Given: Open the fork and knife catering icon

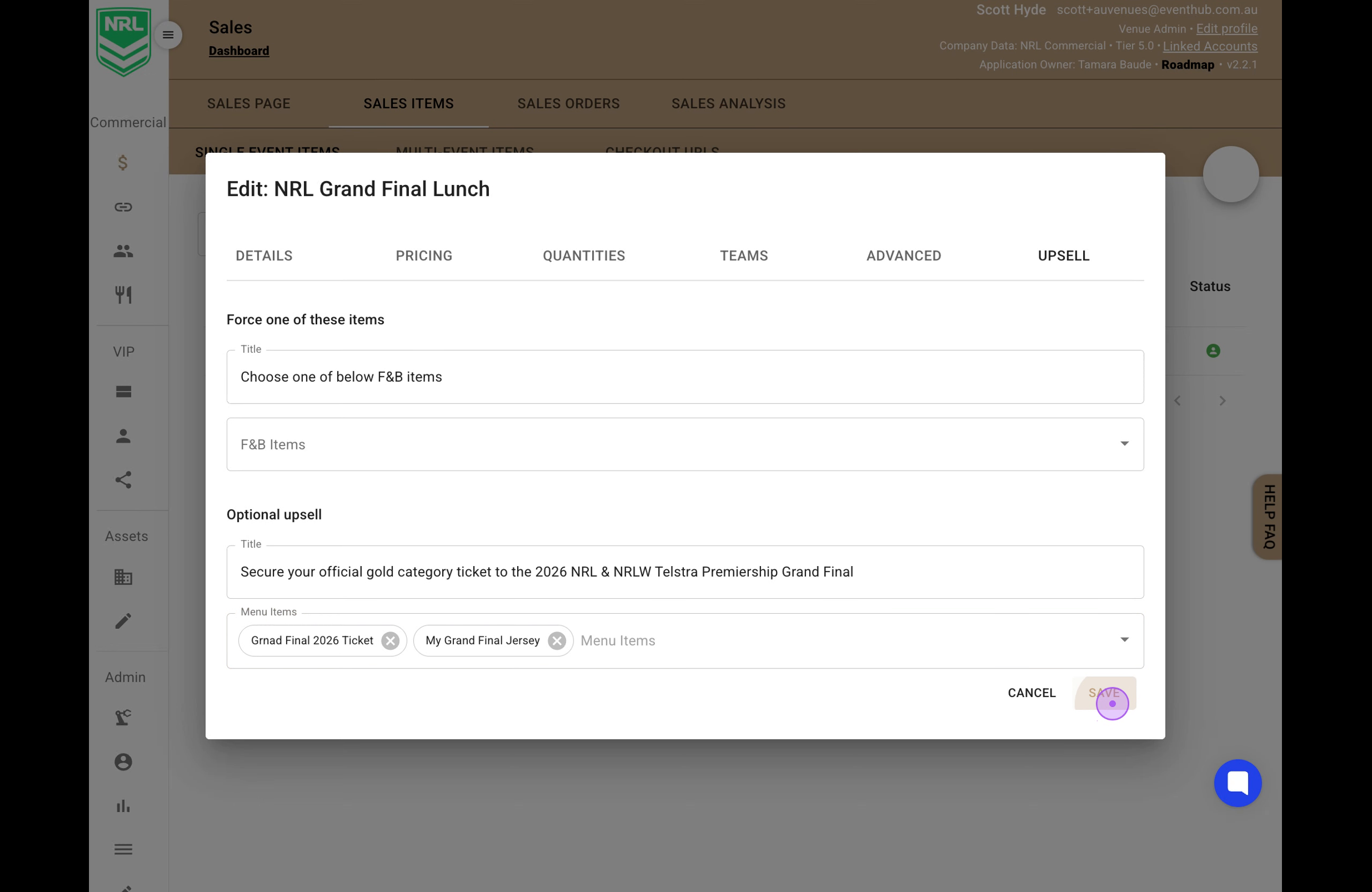Looking at the screenshot, I should click(123, 295).
